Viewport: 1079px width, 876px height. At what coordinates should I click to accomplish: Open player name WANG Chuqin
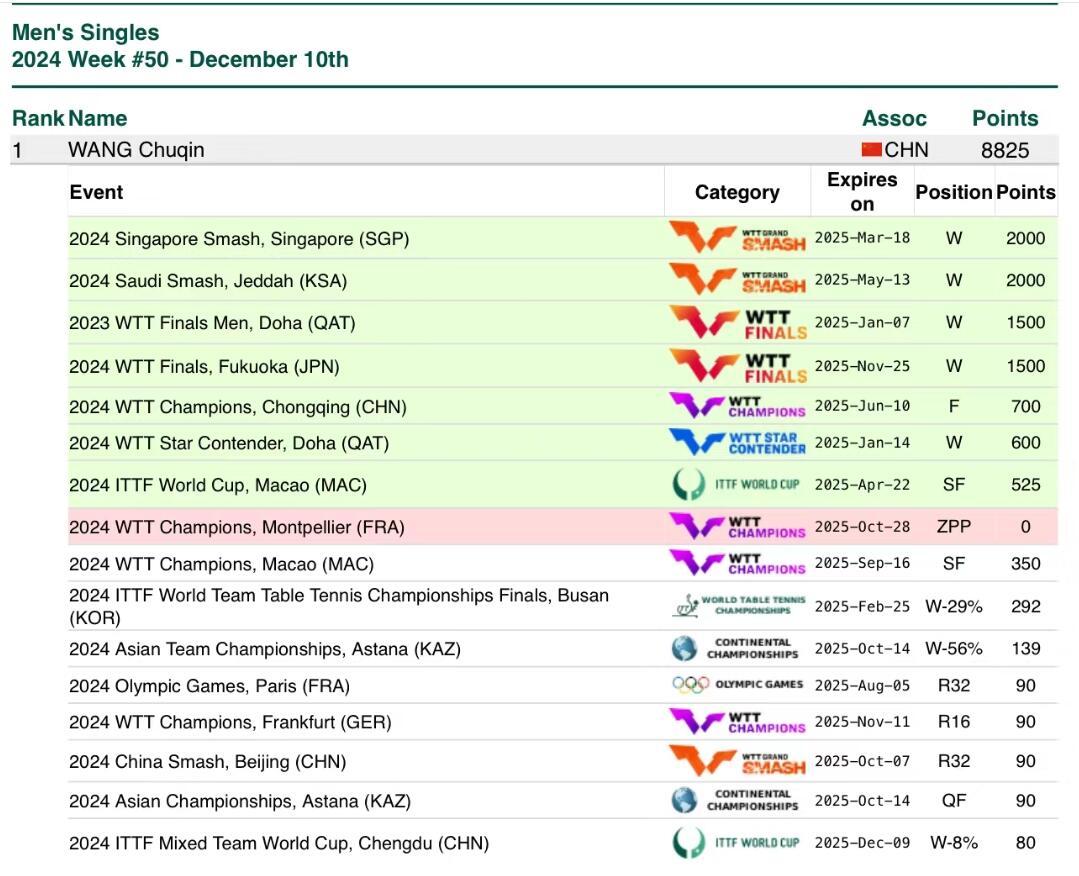[x=136, y=150]
